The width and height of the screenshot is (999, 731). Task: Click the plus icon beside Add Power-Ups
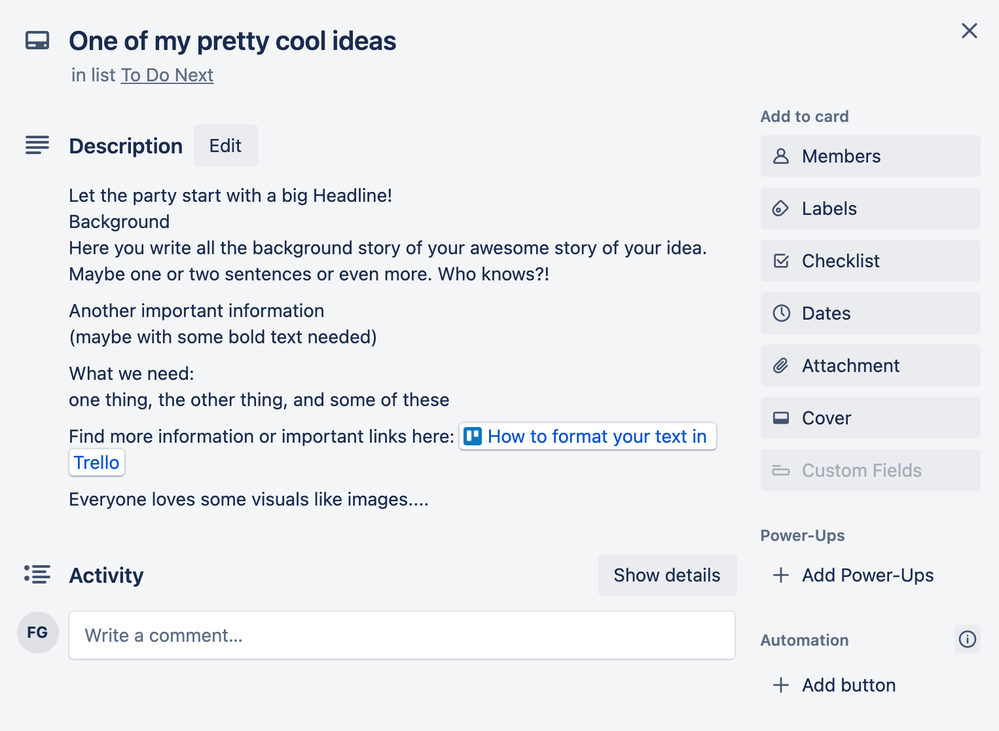(x=781, y=575)
